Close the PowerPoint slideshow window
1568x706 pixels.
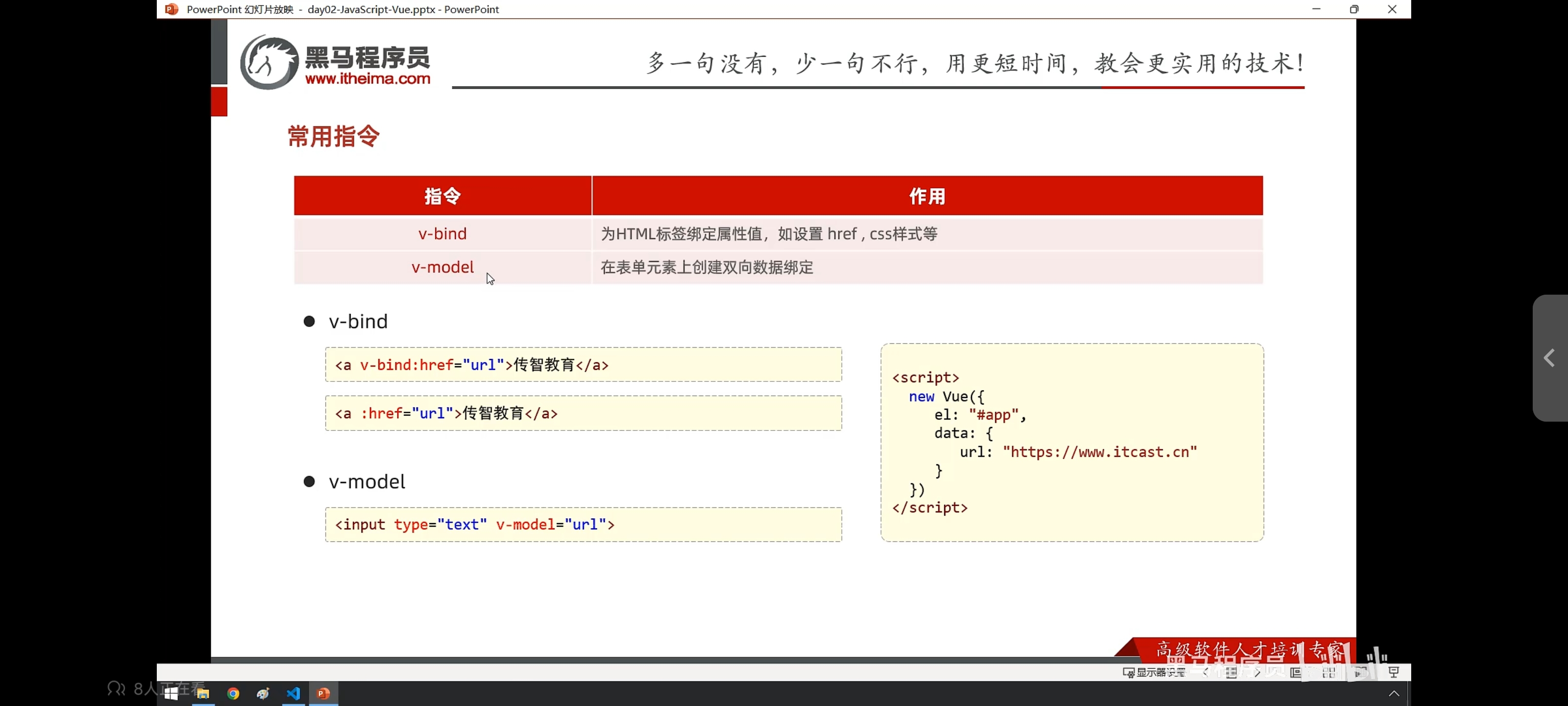tap(1392, 9)
